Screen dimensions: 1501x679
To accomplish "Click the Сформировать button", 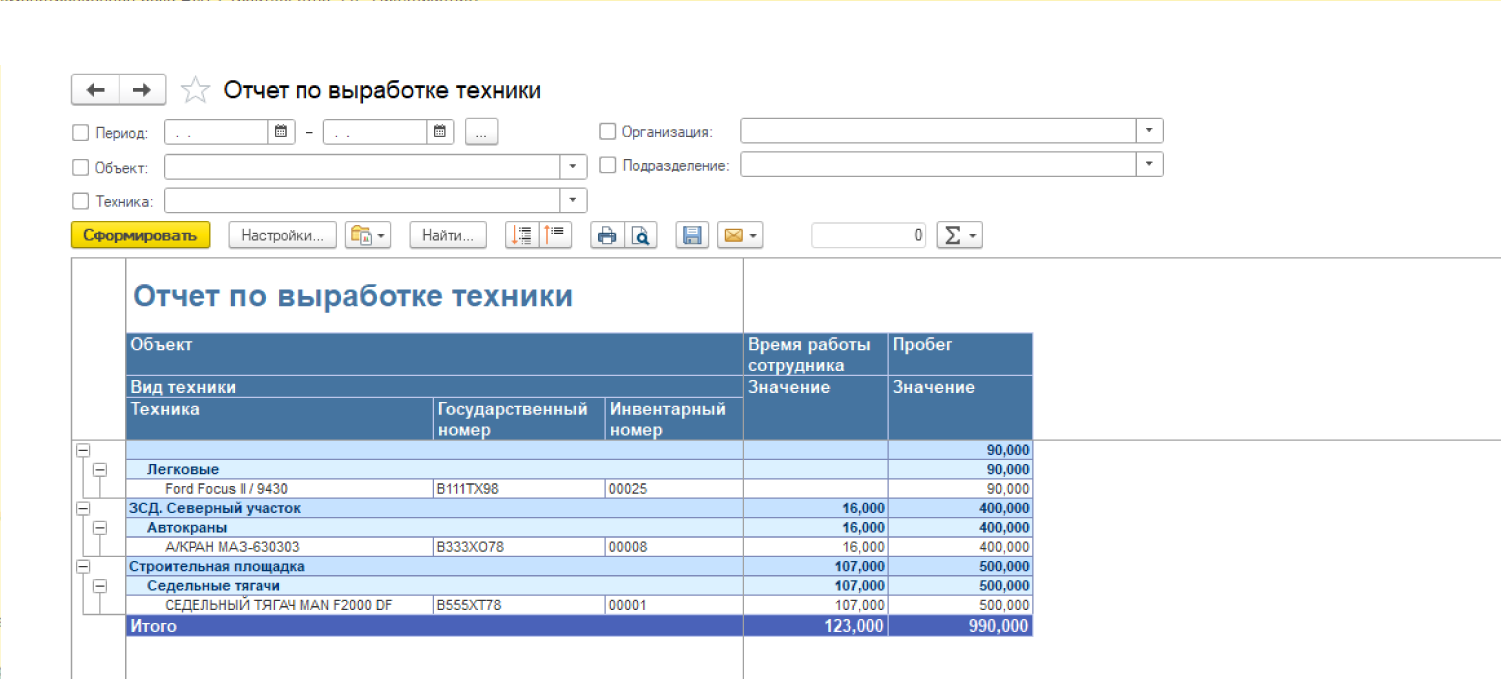I will point(140,235).
